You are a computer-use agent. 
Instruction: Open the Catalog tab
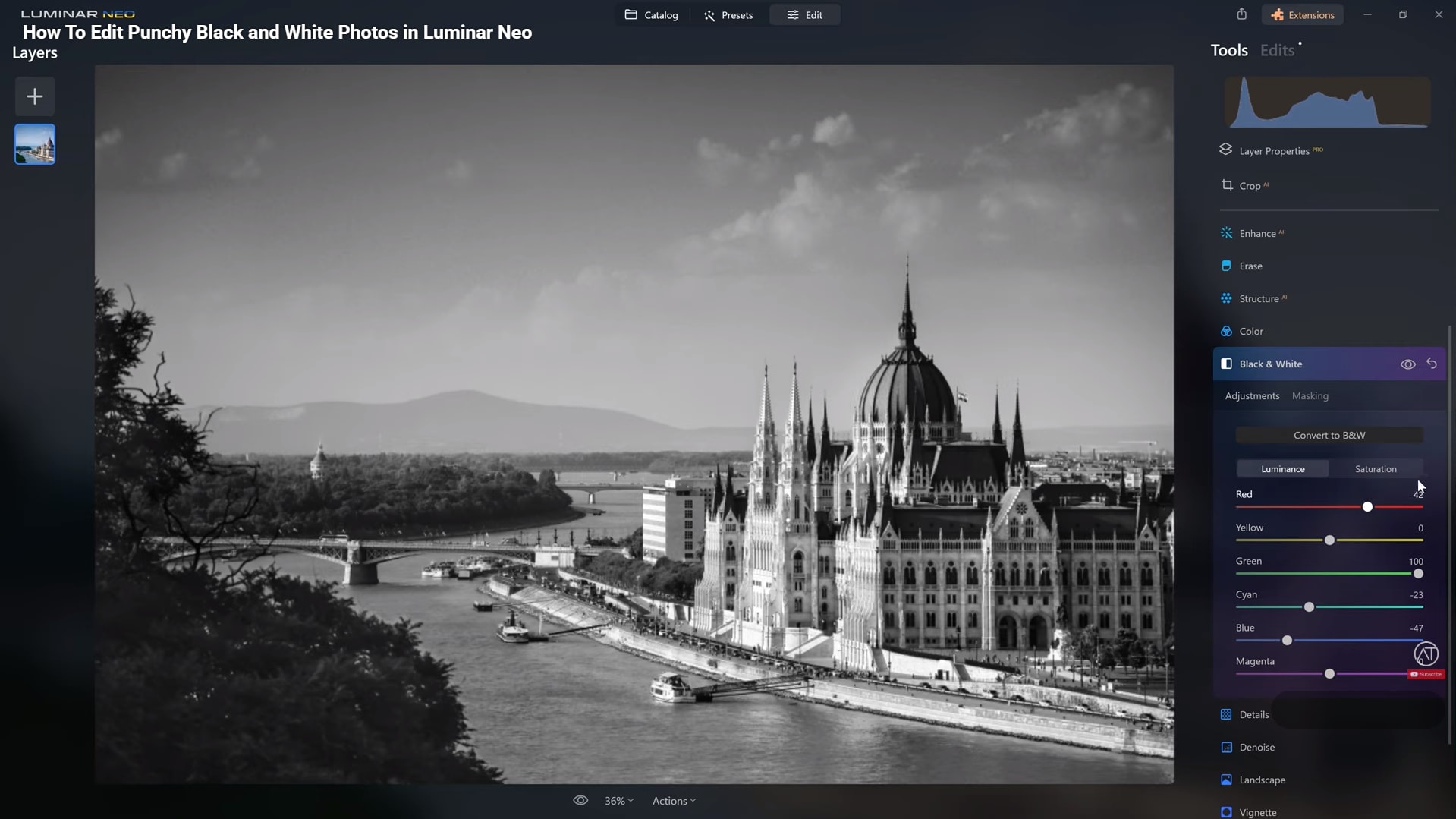[652, 15]
